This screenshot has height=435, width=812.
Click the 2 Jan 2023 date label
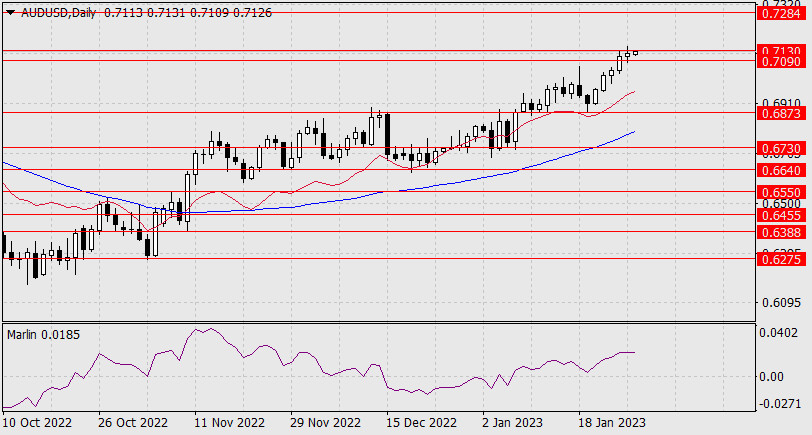click(513, 423)
